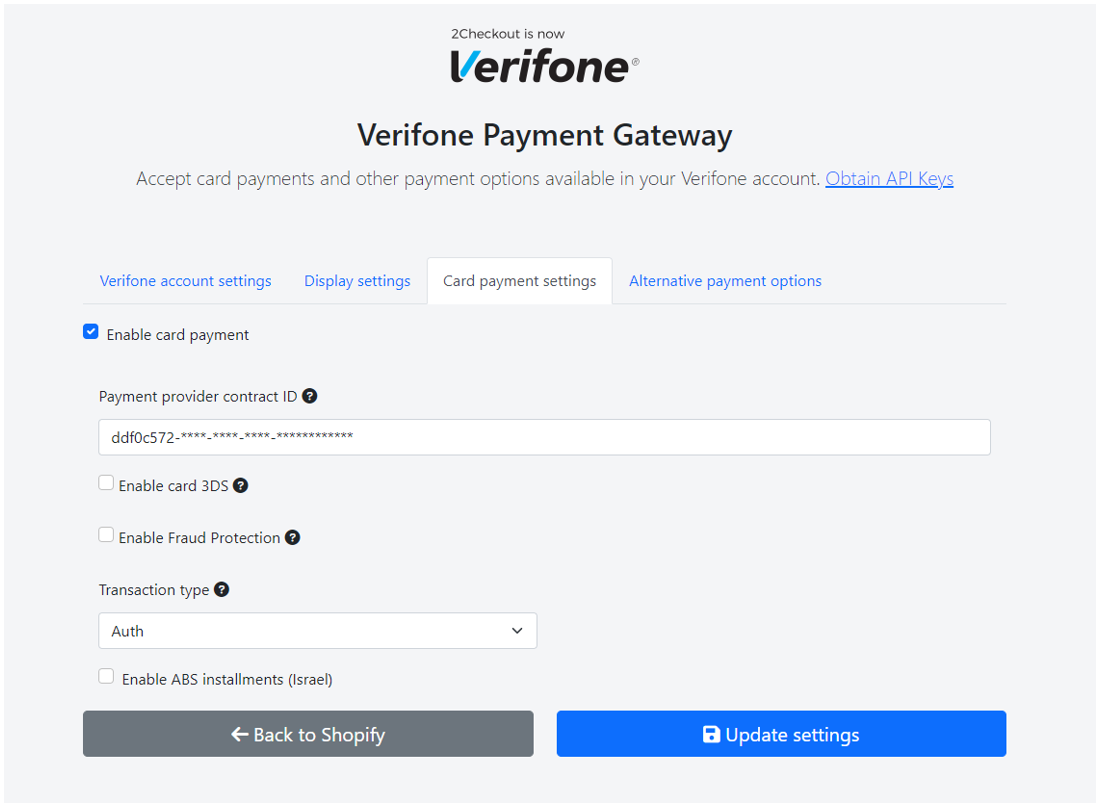Click the help icon next to Enable card 3DS
This screenshot has height=807, width=1101.
click(x=241, y=485)
